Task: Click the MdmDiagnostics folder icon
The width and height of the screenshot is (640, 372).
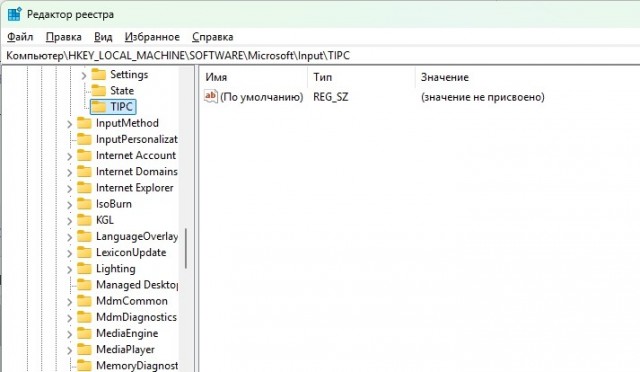Action: (x=84, y=317)
